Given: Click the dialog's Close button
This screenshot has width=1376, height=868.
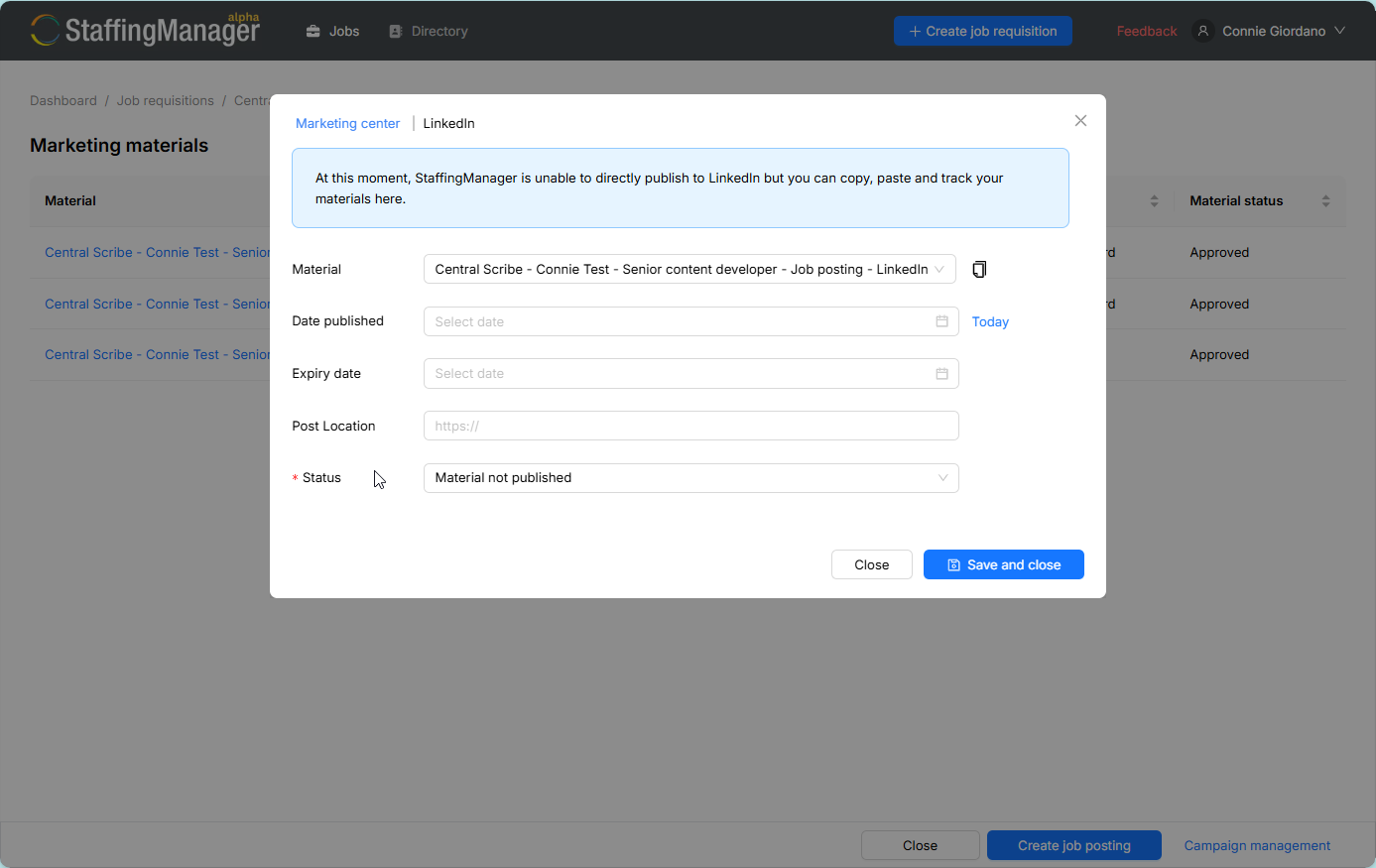Looking at the screenshot, I should [871, 564].
